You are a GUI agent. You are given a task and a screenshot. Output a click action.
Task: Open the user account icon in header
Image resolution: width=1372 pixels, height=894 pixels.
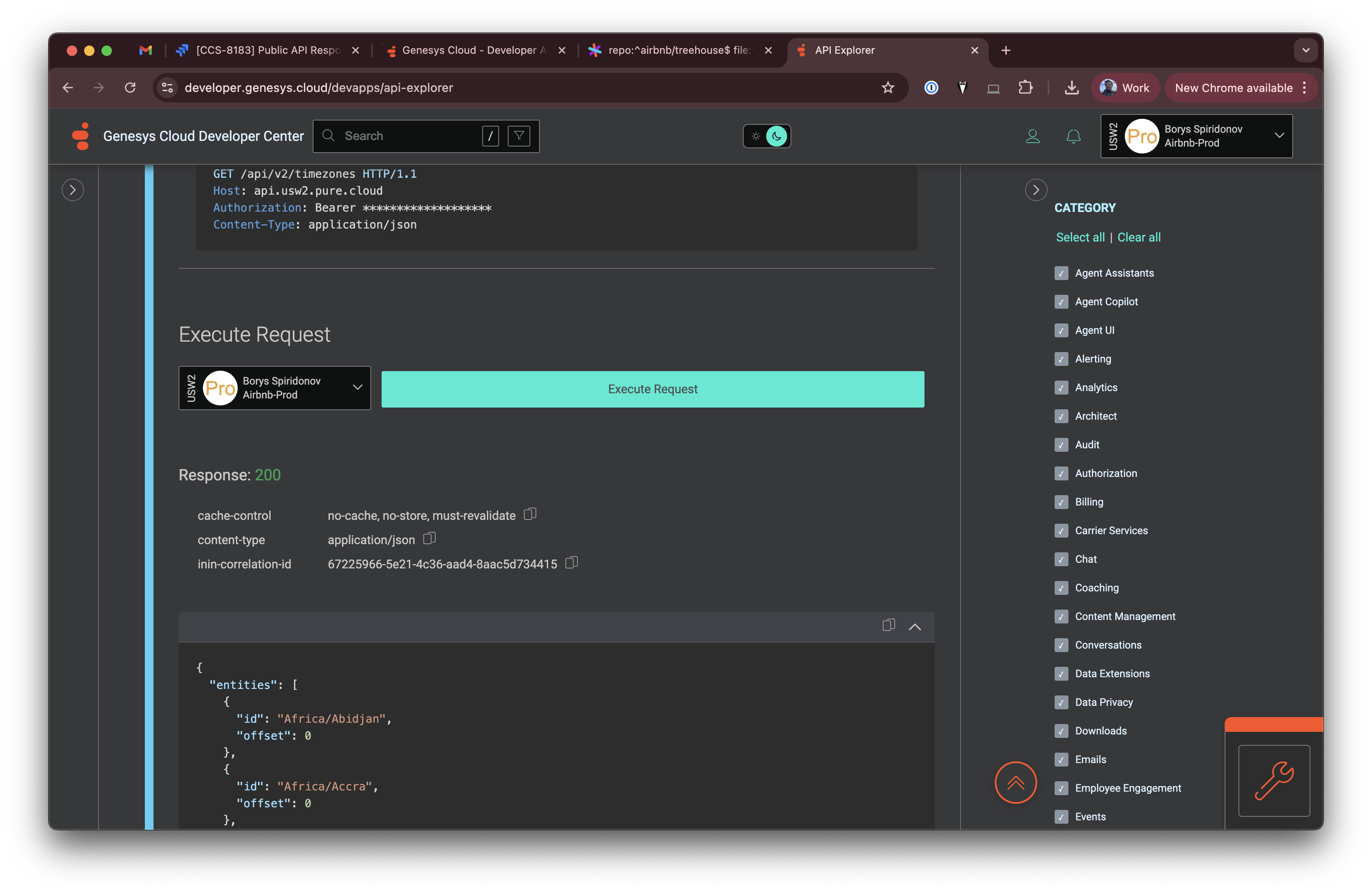coord(1032,137)
